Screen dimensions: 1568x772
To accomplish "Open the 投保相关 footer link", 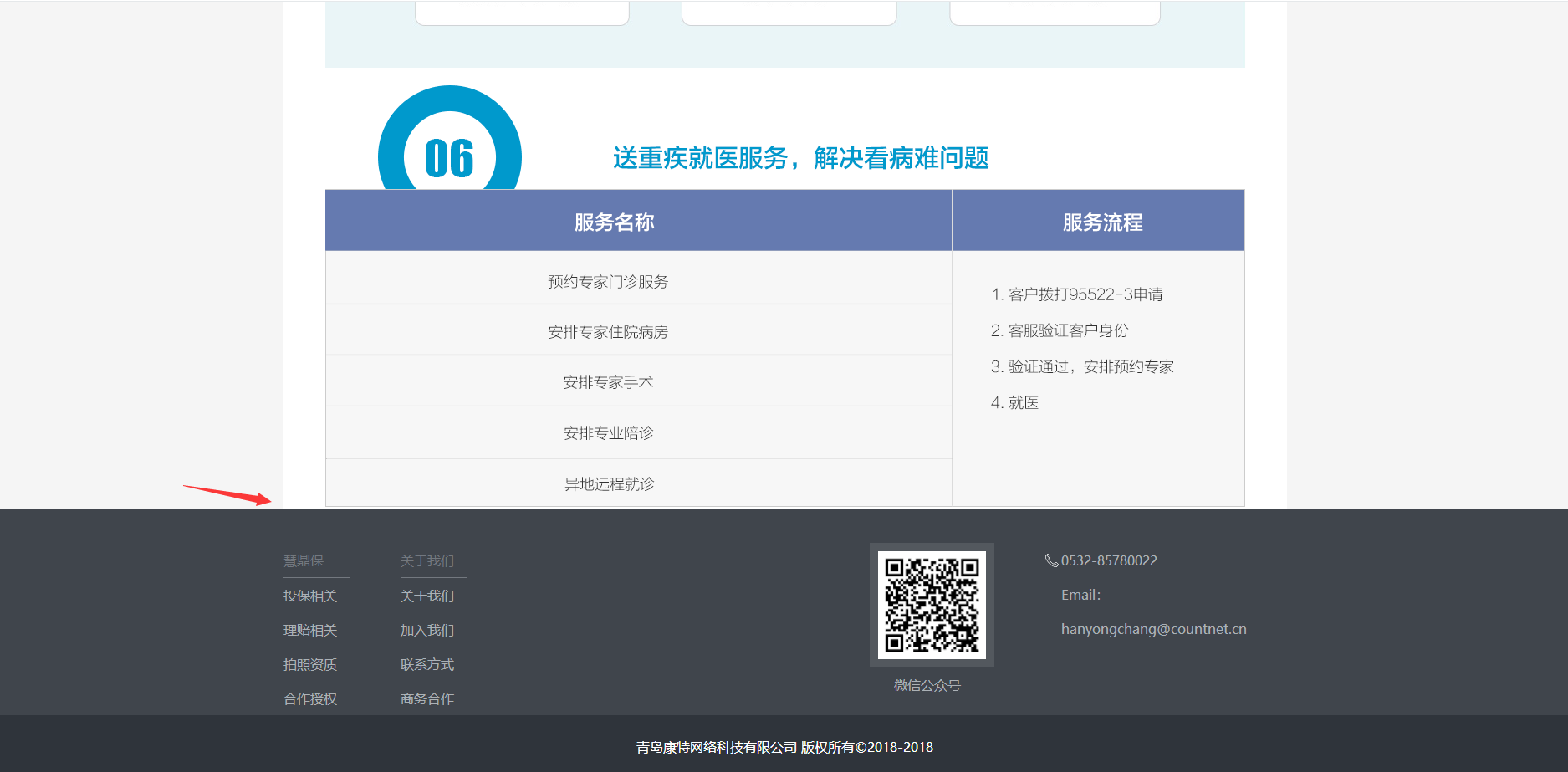I will tap(310, 596).
